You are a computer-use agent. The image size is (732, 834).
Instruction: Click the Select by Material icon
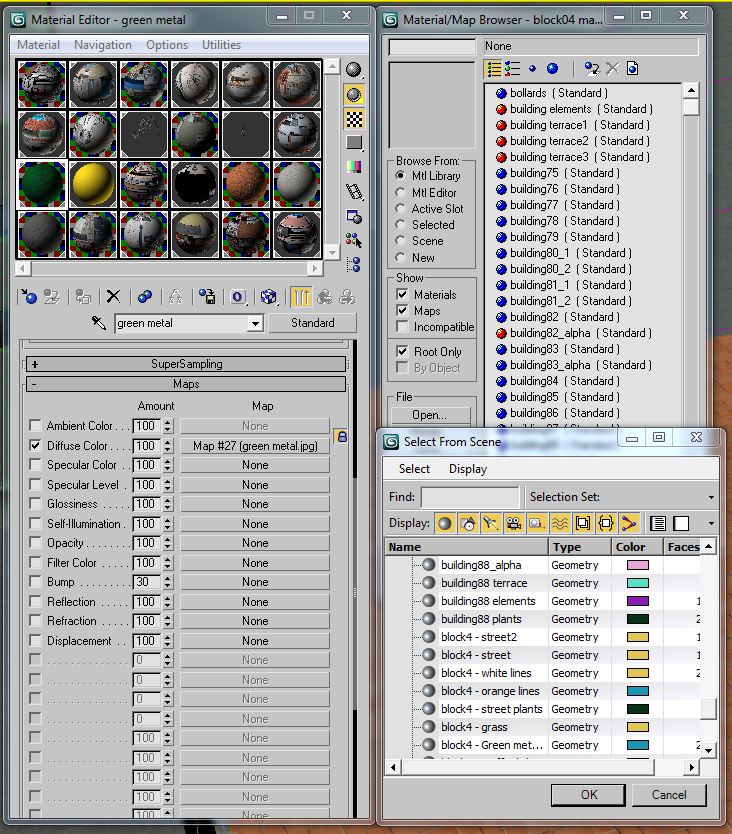click(354, 240)
